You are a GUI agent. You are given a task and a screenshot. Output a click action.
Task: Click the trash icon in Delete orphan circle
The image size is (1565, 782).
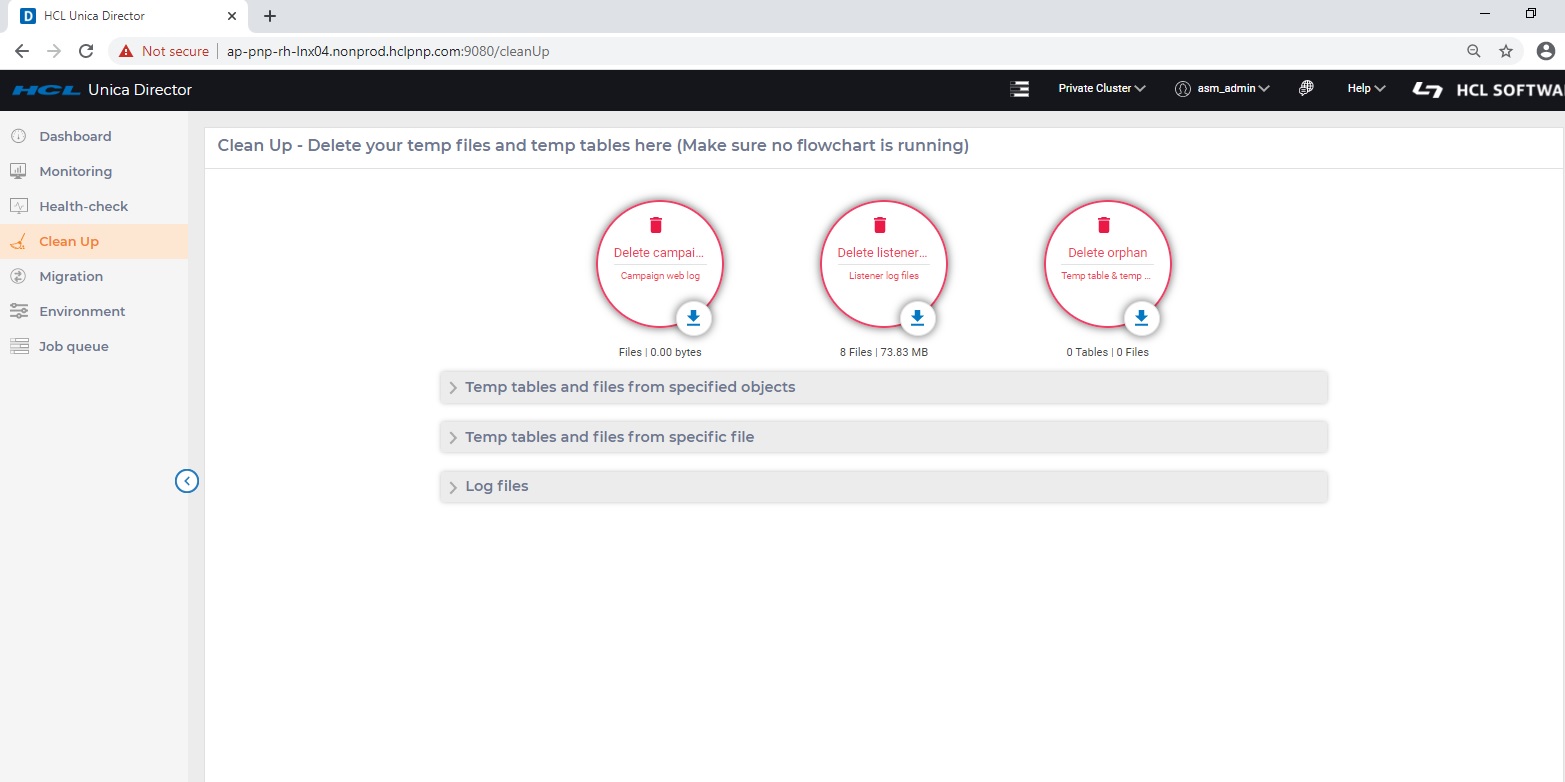(1104, 225)
